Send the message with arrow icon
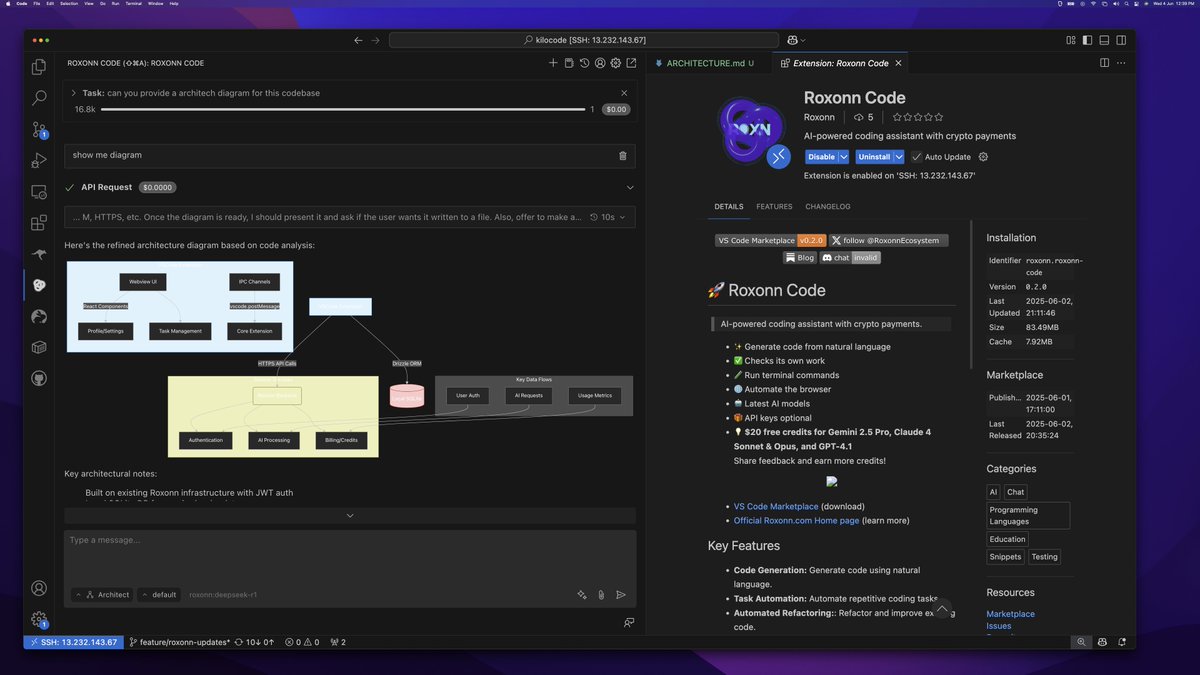Screen dimensions: 1200x675 (621, 594)
